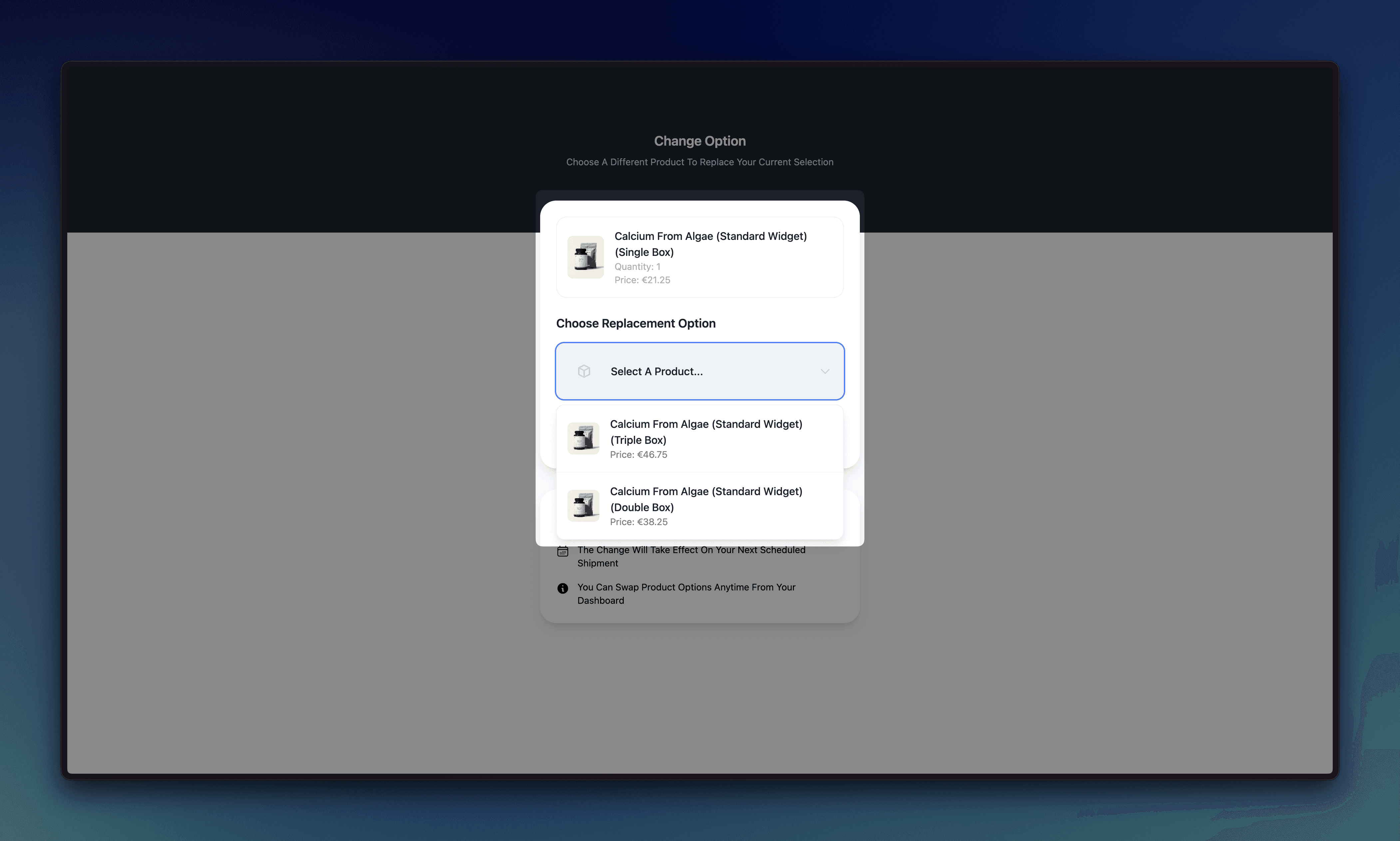Image resolution: width=1400 pixels, height=841 pixels.
Task: Click the calendar icon beside shipment note
Action: click(x=562, y=551)
